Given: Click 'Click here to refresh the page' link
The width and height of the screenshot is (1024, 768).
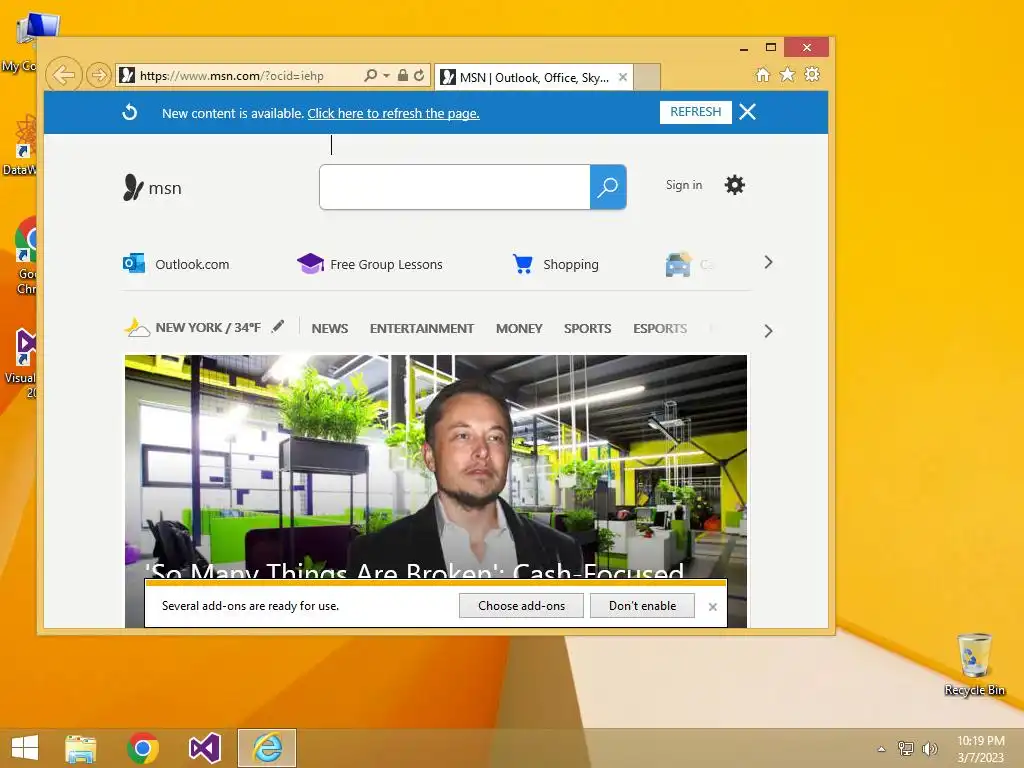Looking at the screenshot, I should (x=393, y=114).
